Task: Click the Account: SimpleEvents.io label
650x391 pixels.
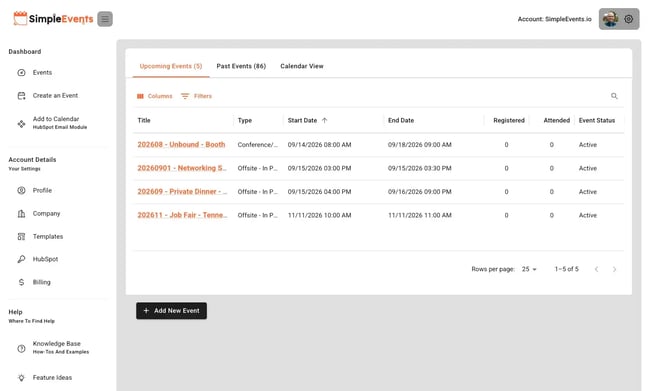Action: pos(554,19)
